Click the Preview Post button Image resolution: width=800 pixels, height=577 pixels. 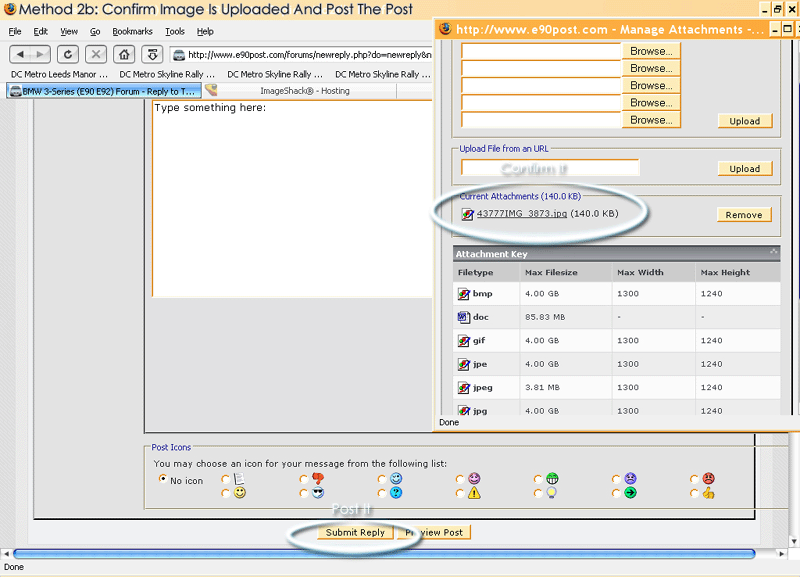(434, 533)
